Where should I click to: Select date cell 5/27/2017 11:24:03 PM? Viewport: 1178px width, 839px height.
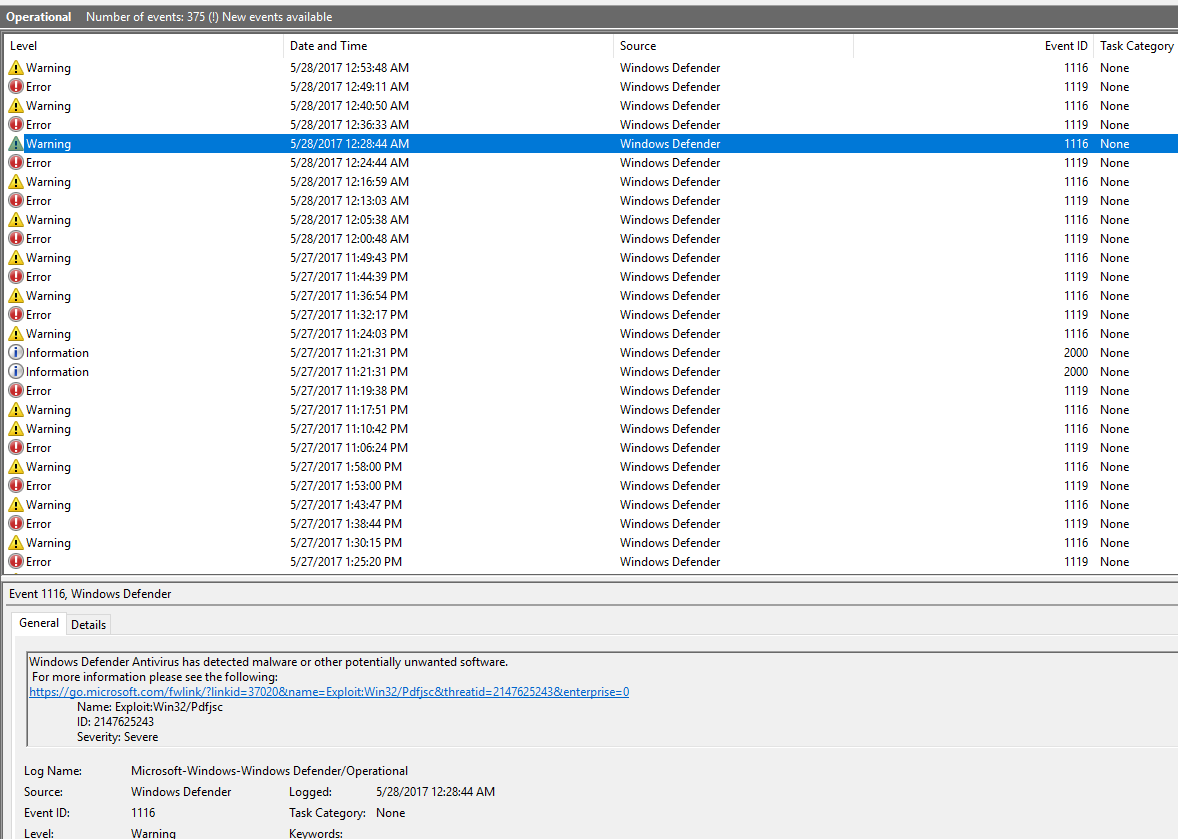point(349,333)
